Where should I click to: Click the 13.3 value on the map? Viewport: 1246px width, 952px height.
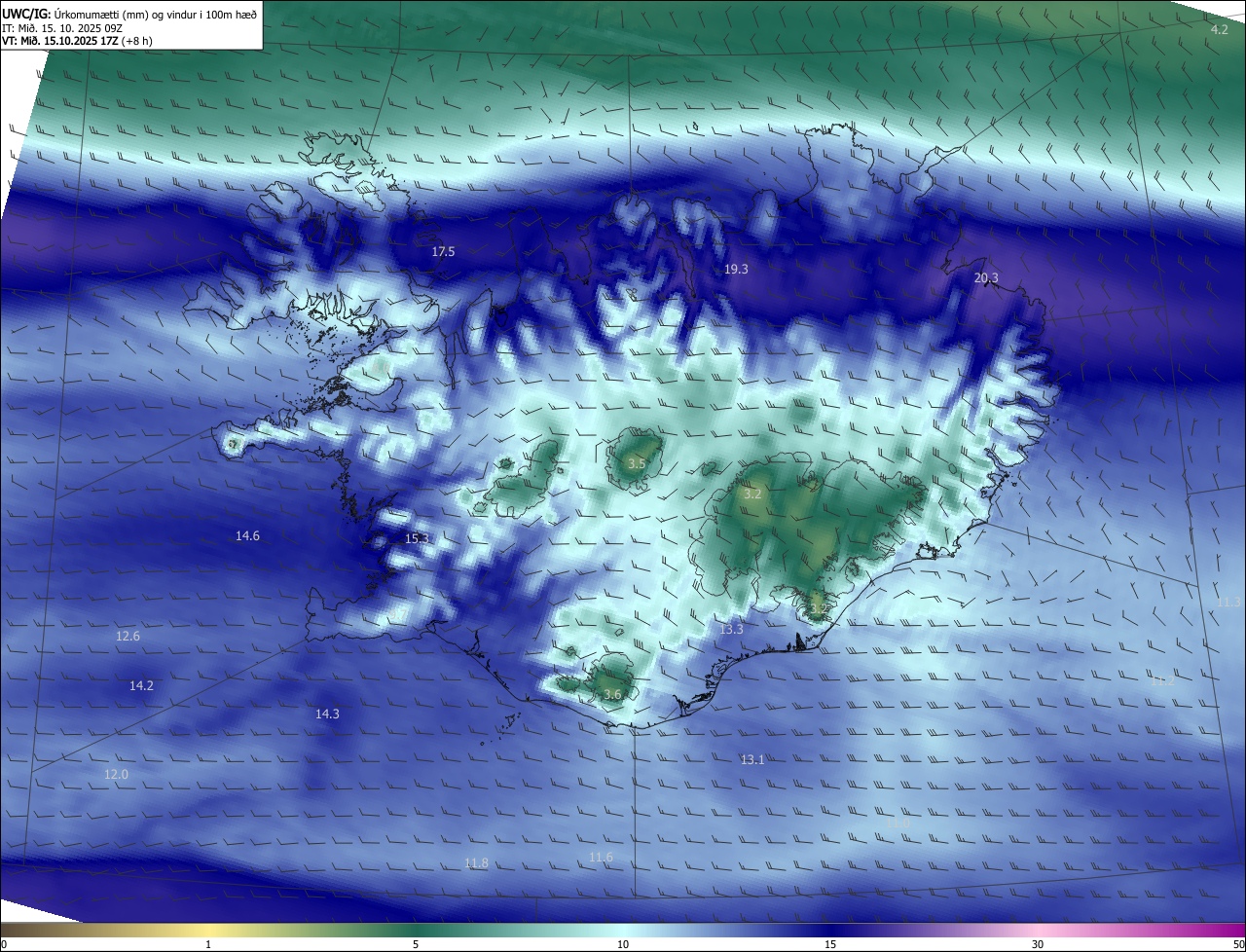731,629
